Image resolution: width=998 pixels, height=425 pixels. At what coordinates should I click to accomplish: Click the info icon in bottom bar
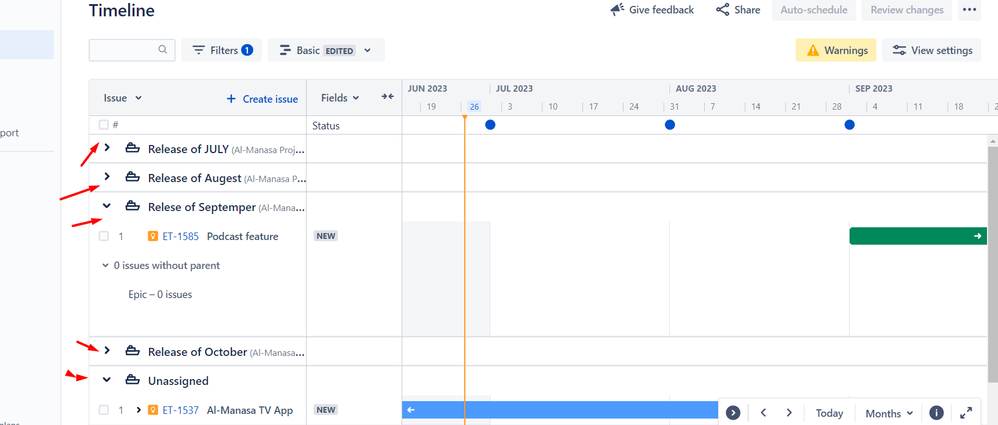936,413
